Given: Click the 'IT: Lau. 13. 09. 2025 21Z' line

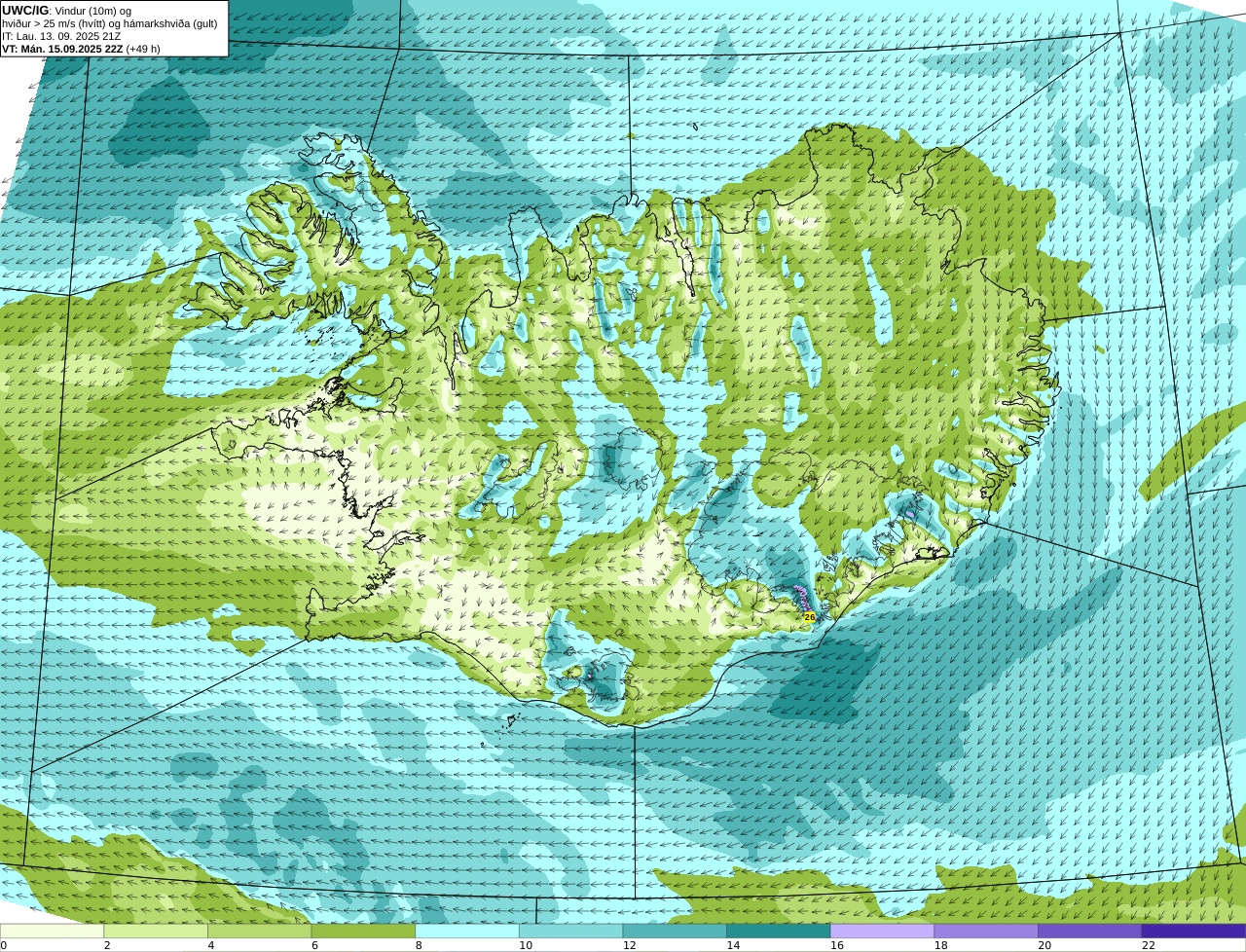Looking at the screenshot, I should [61, 36].
